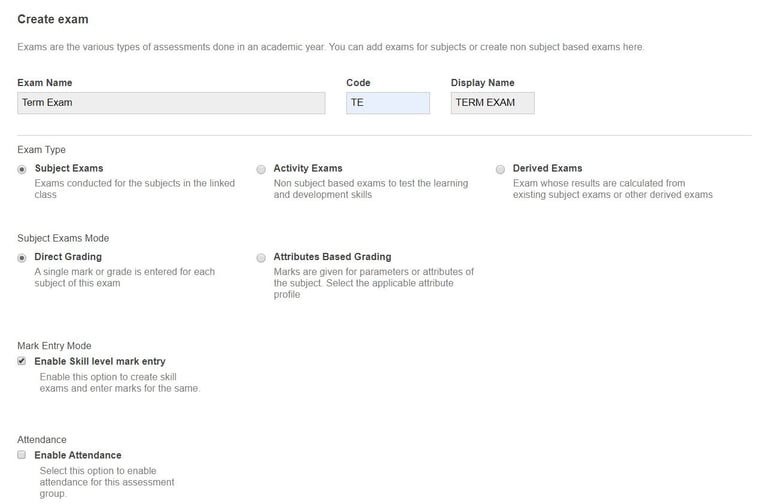Click the Derived Exams label text
This screenshot has width=768, height=504.
(x=547, y=168)
